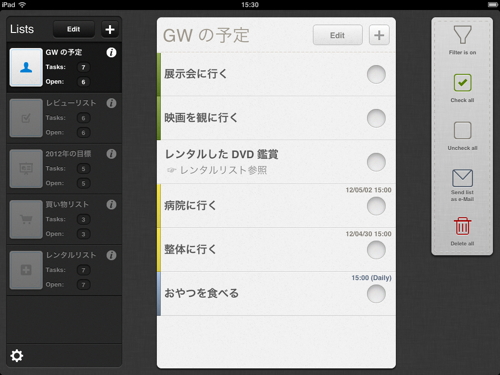Send list as e-Mail envelope icon
The height and width of the screenshot is (375, 500).
[x=462, y=178]
